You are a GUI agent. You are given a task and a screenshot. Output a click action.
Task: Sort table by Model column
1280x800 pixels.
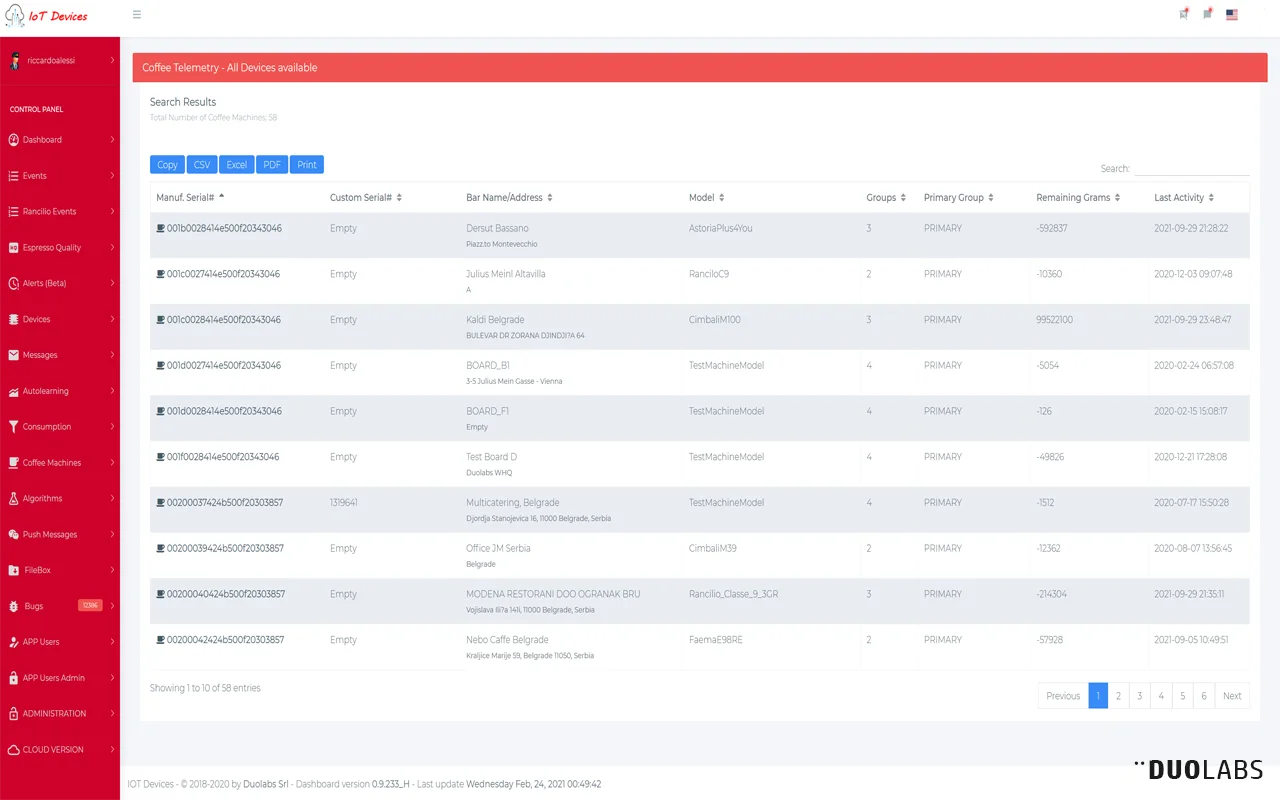point(706,198)
